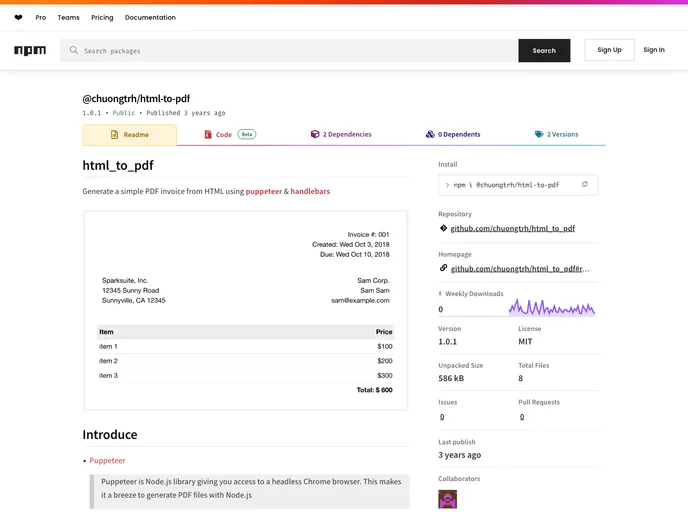Click the Sign In link
The image size is (688, 512).
pos(654,50)
